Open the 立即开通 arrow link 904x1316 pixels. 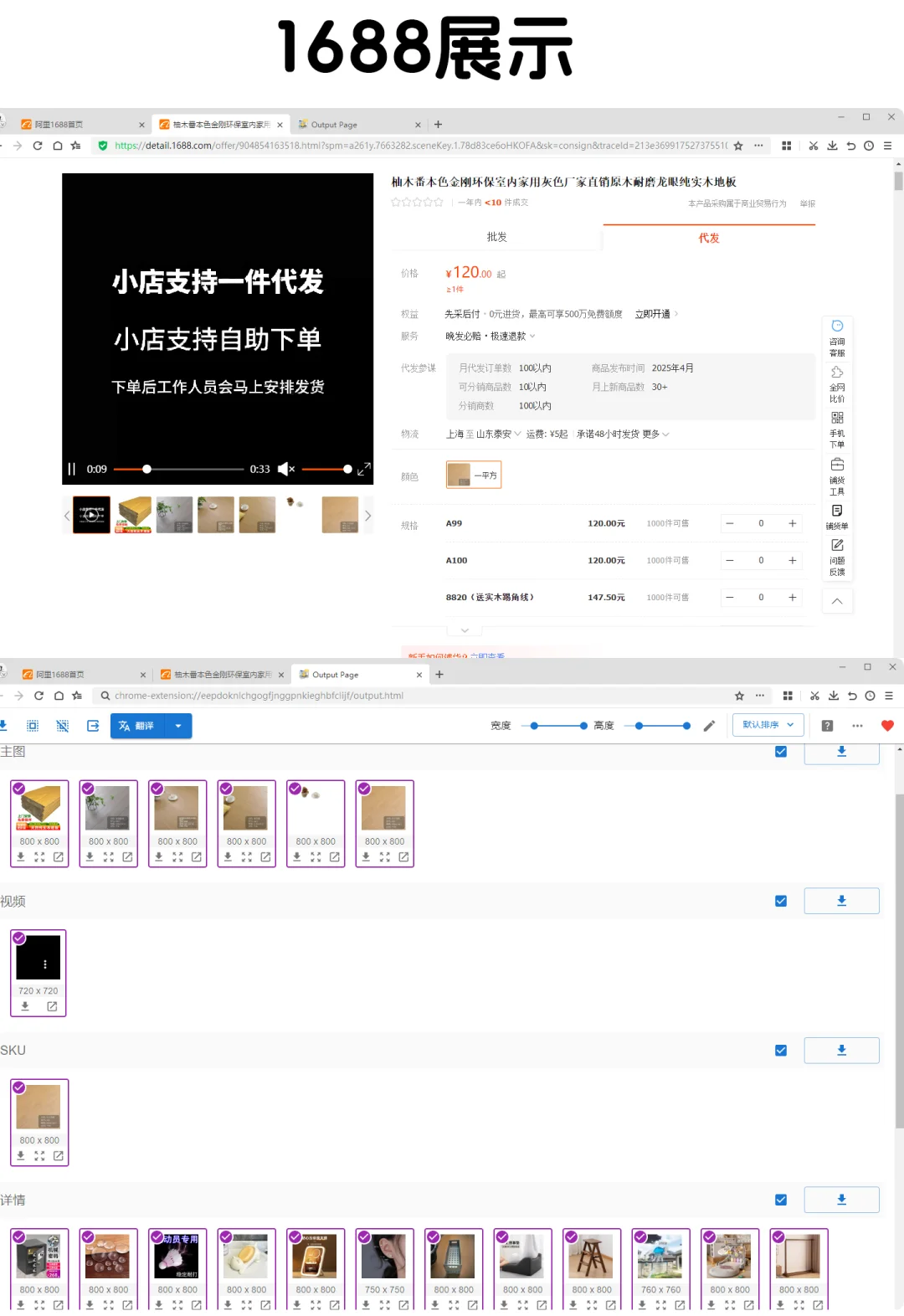[x=657, y=314]
